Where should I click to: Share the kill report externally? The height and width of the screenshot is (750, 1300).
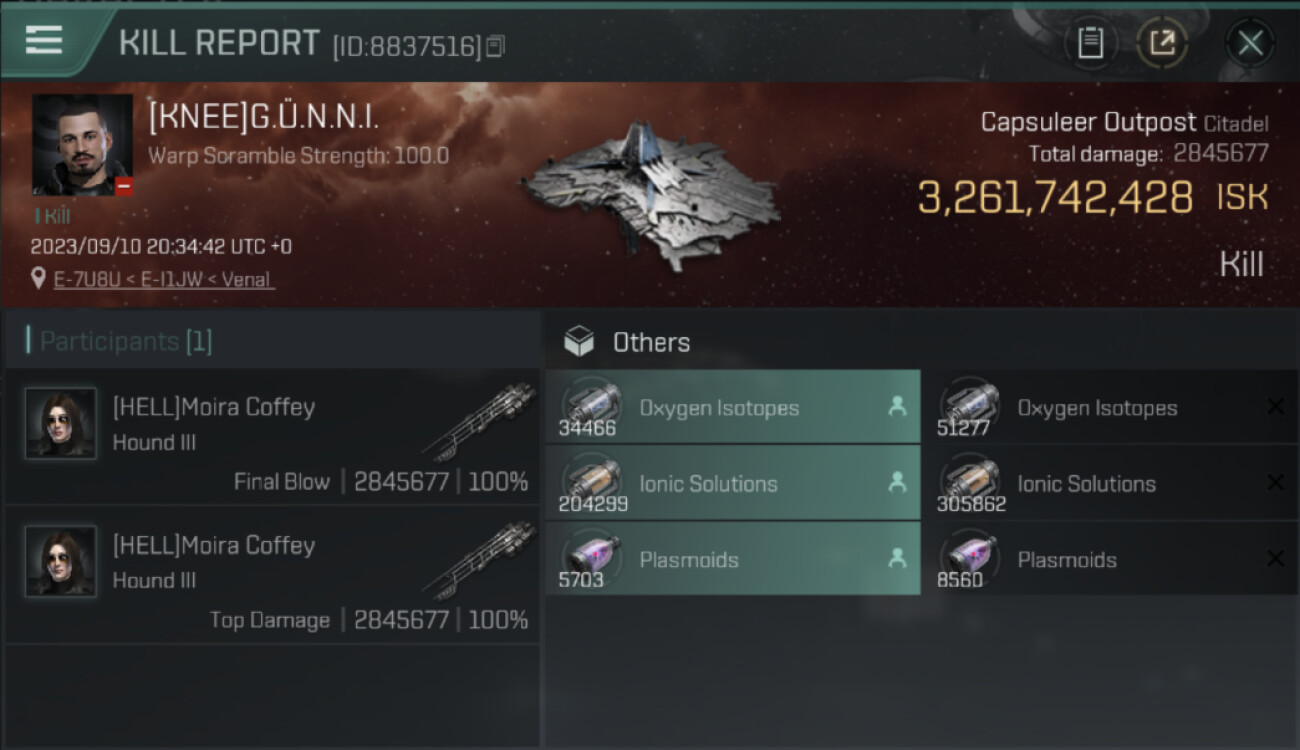click(x=1161, y=43)
